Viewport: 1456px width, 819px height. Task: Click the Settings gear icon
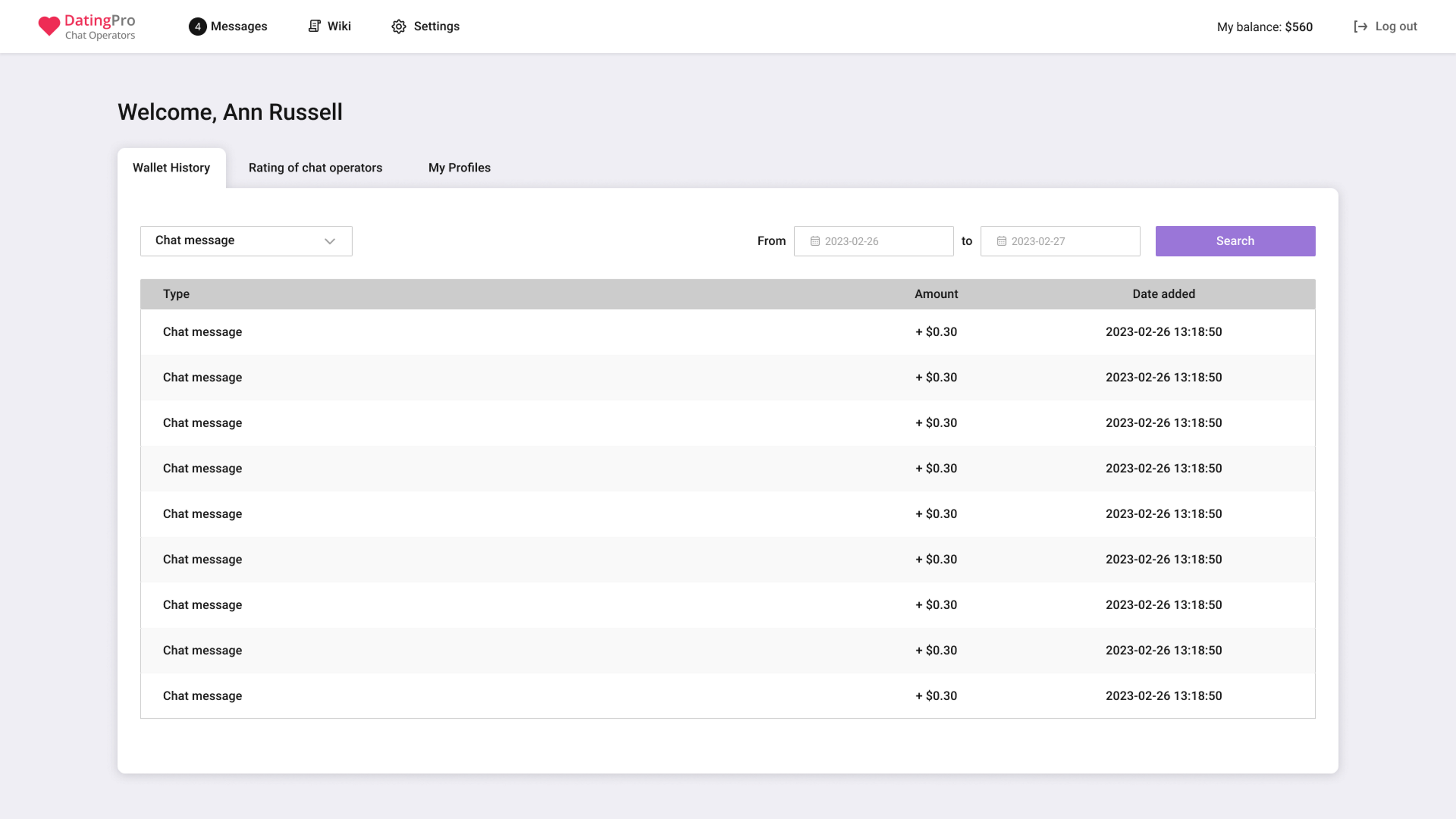399,26
